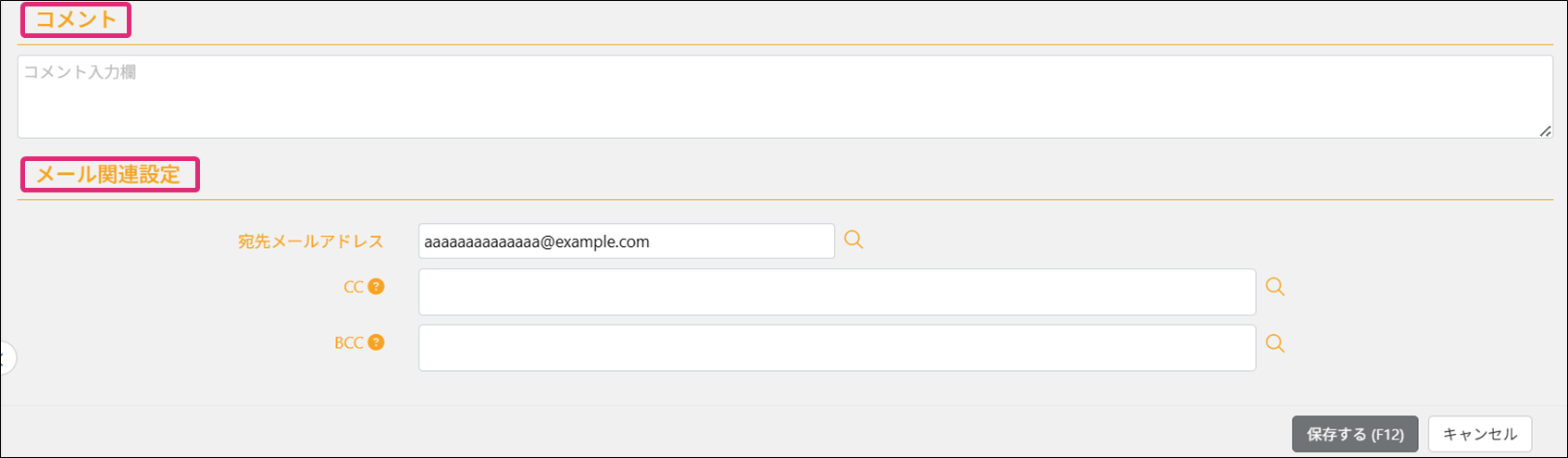
Task: Click the 保存する (F12) button
Action: point(1354,434)
